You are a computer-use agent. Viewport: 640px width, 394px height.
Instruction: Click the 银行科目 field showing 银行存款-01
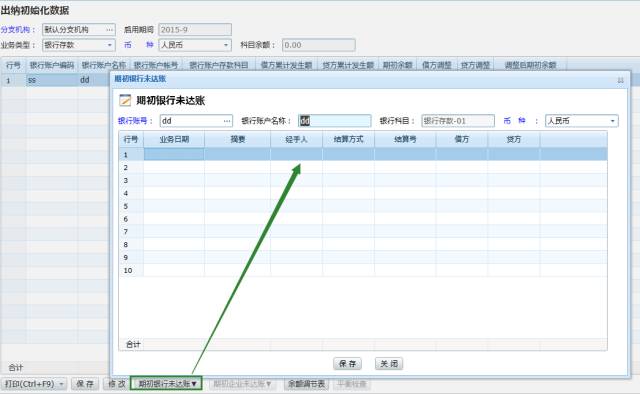click(458, 121)
